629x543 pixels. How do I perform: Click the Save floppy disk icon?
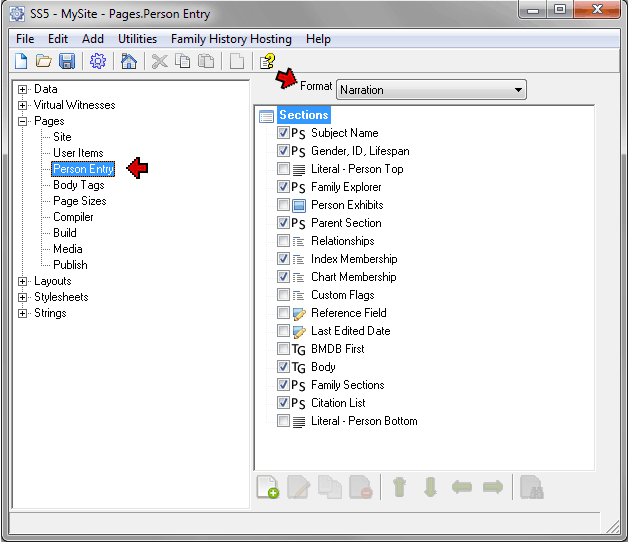point(67,62)
